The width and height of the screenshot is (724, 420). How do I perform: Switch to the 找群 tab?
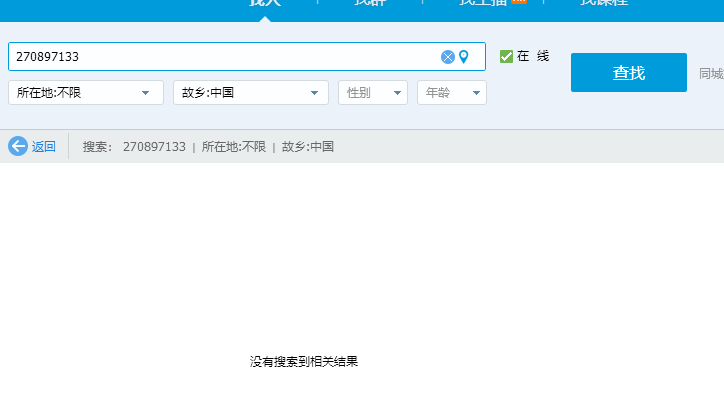click(369, 3)
